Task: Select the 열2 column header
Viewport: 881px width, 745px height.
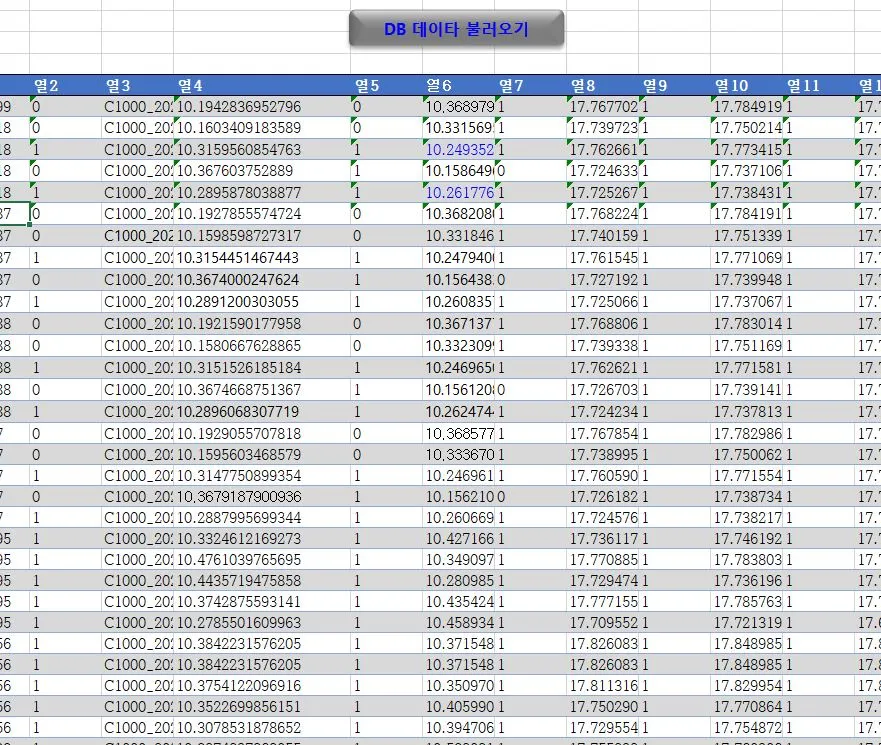Action: [x=66, y=85]
